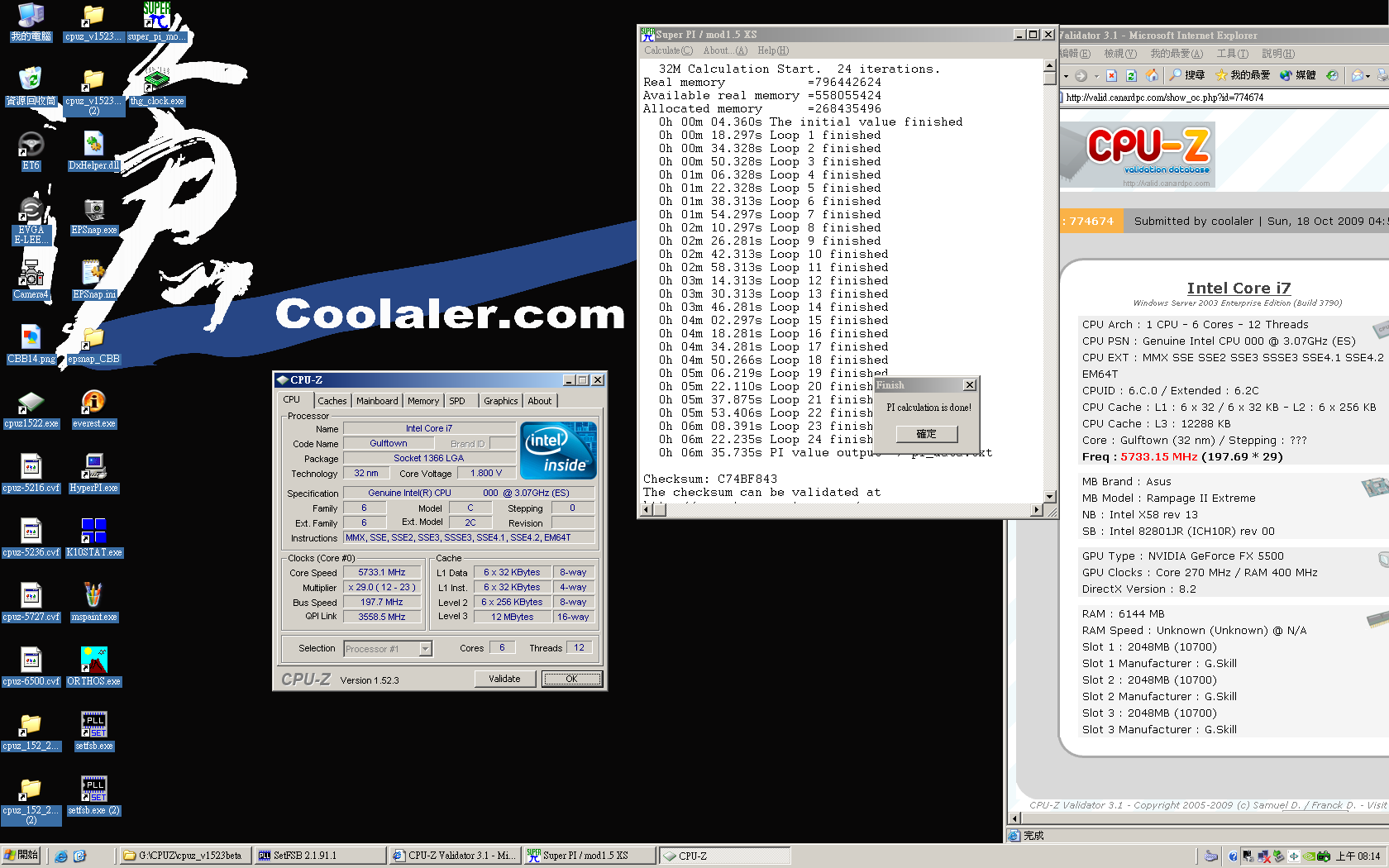Image resolution: width=1389 pixels, height=868 pixels.
Task: Select the cpuz-6500.cvf file icon
Action: pos(31,666)
